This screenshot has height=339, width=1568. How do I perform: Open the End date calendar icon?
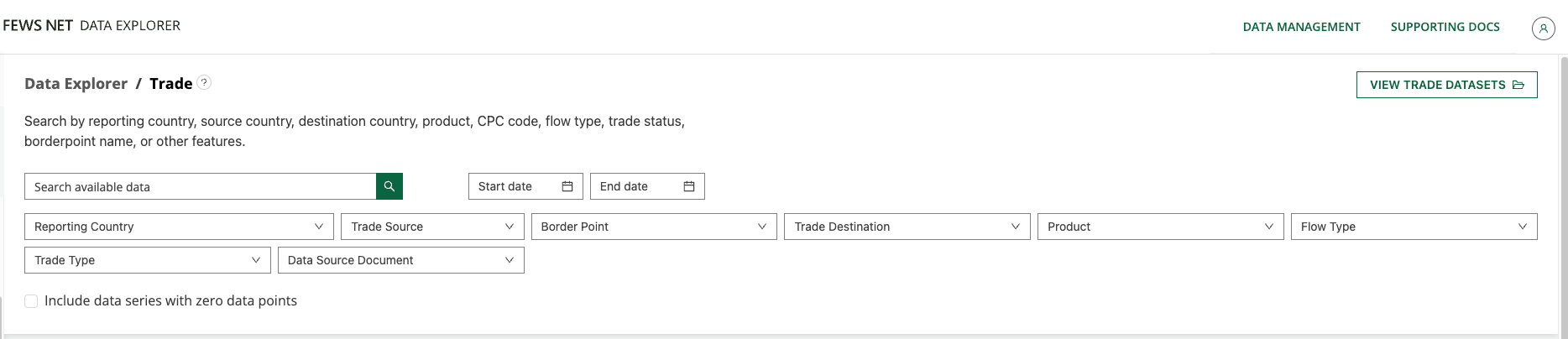pos(689,186)
